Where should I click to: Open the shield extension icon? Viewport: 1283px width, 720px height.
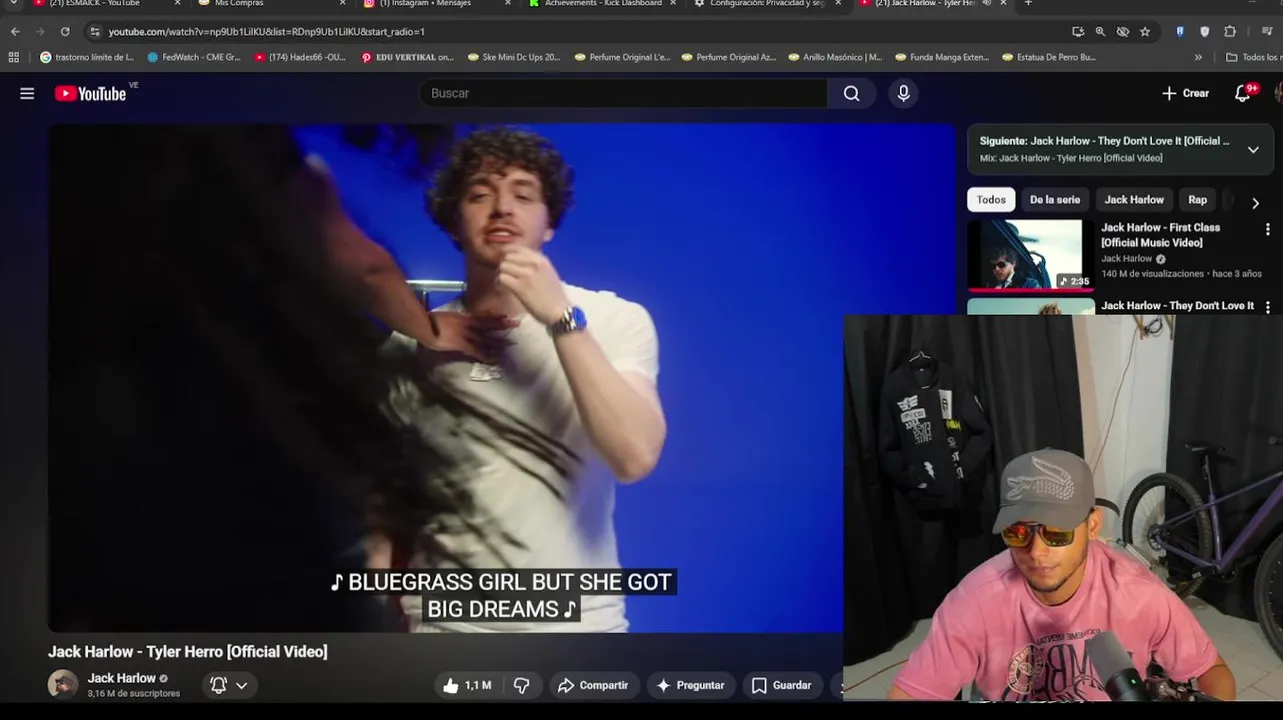(x=1205, y=31)
